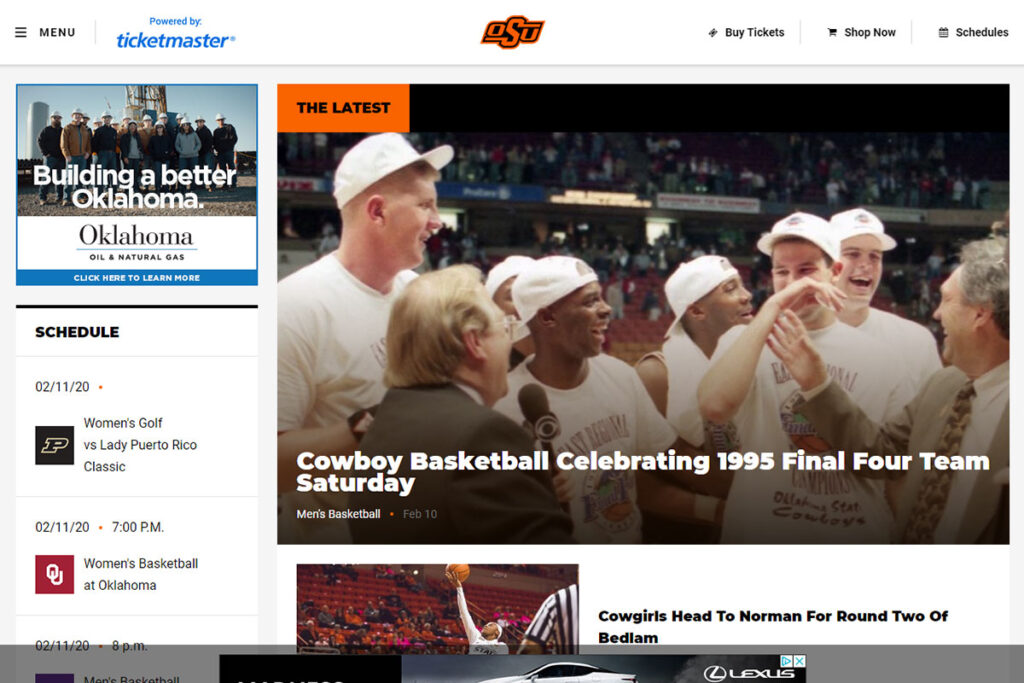This screenshot has height=683, width=1024.
Task: Click the Feb 10 date text
Action: pos(420,514)
